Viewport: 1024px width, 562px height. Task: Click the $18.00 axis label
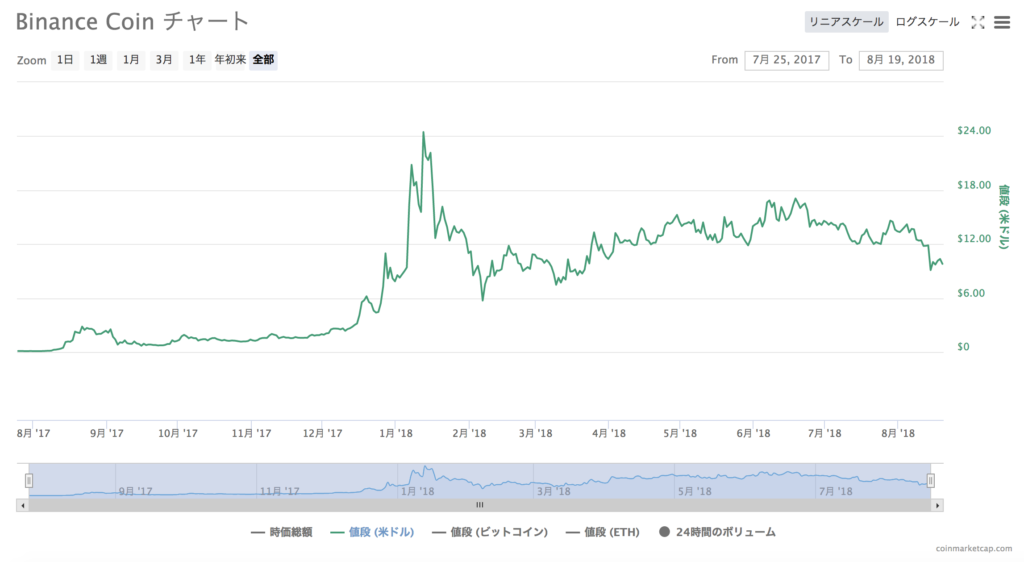point(974,185)
